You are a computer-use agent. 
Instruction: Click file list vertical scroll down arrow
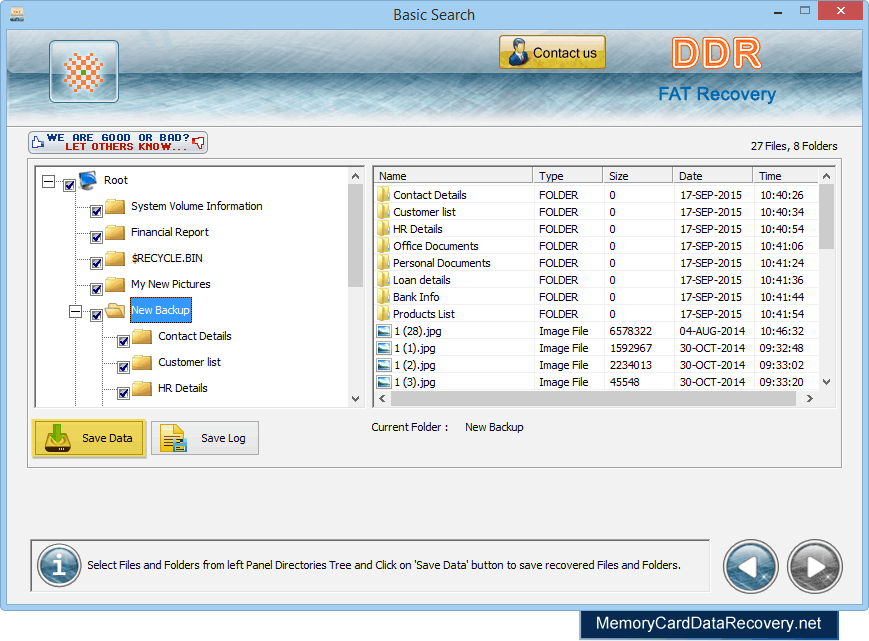(x=826, y=382)
